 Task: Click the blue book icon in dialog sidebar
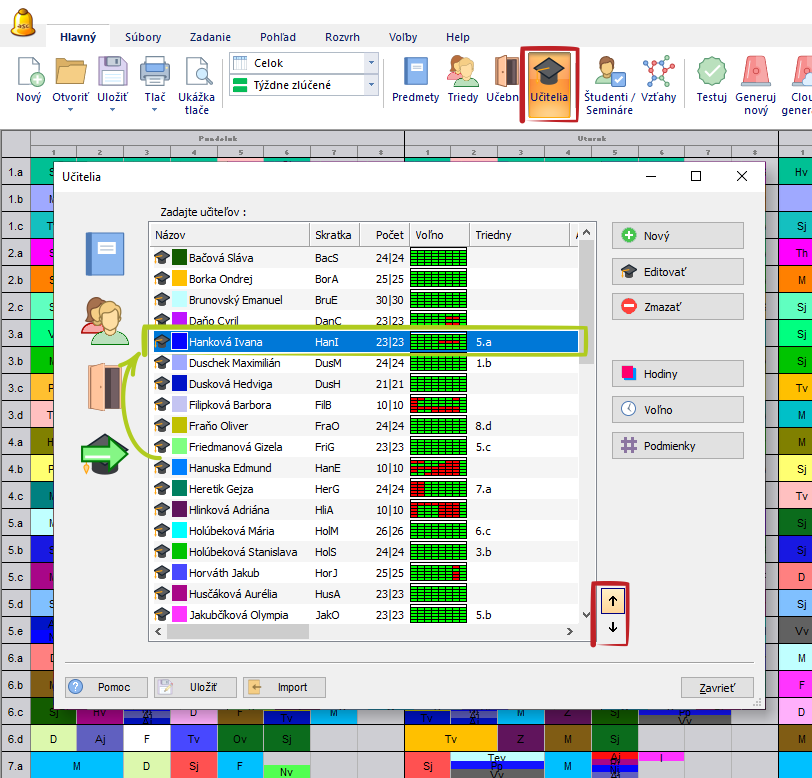(105, 253)
